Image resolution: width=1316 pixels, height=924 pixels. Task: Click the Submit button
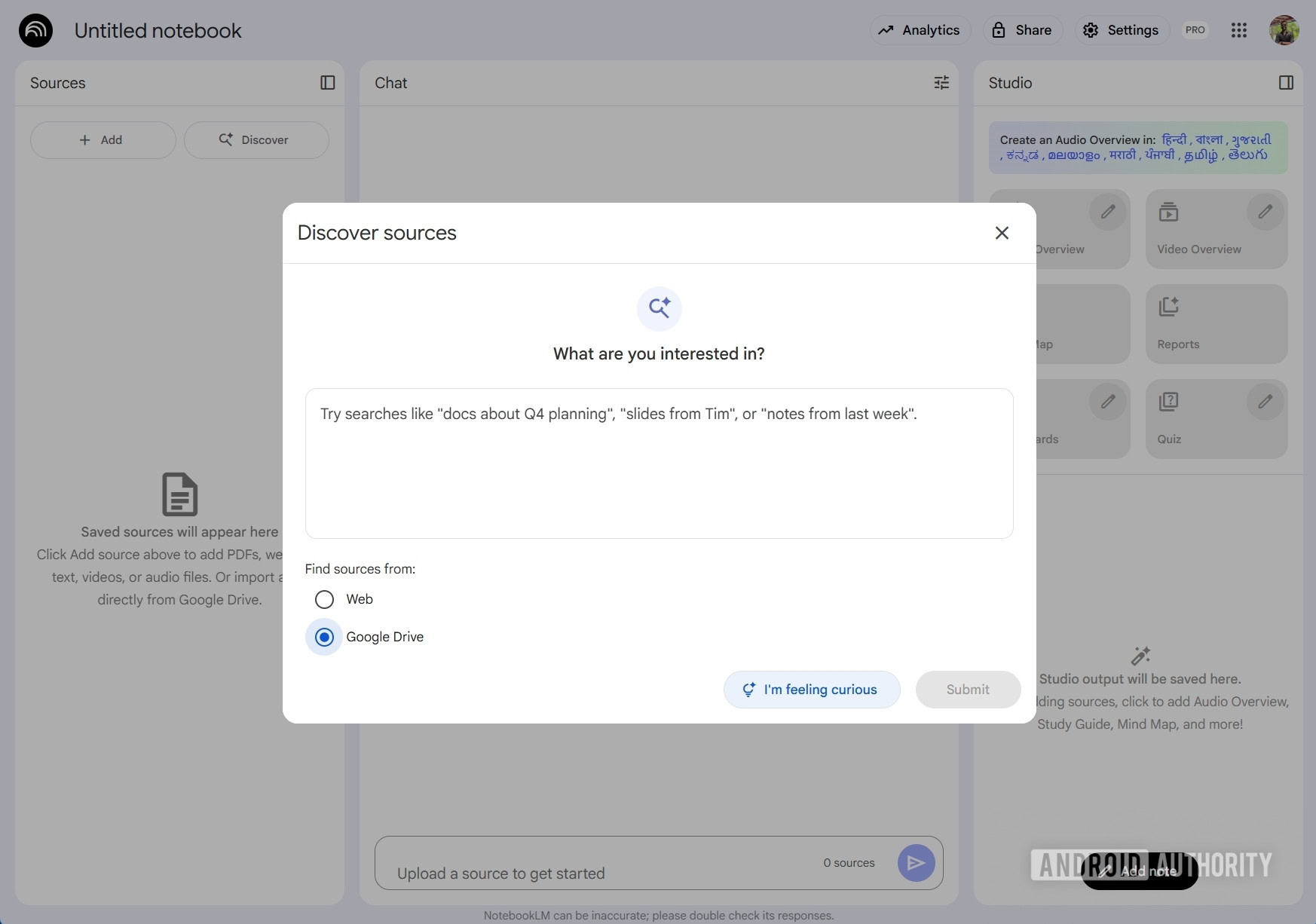coord(968,689)
